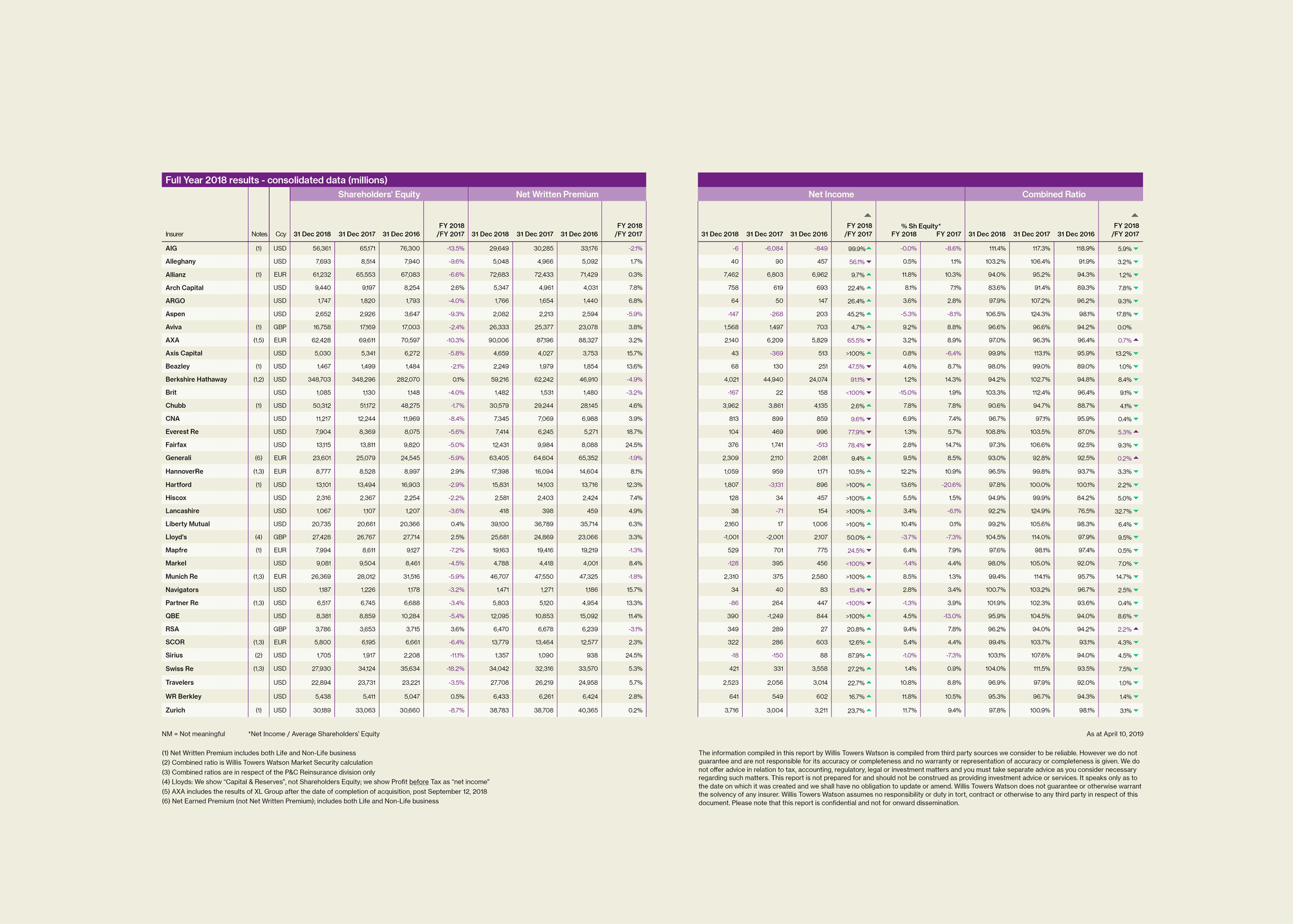Click the 'Full Year 2018 results - consolidated data (millions)' title
The image size is (1293, 924).
pos(276,180)
